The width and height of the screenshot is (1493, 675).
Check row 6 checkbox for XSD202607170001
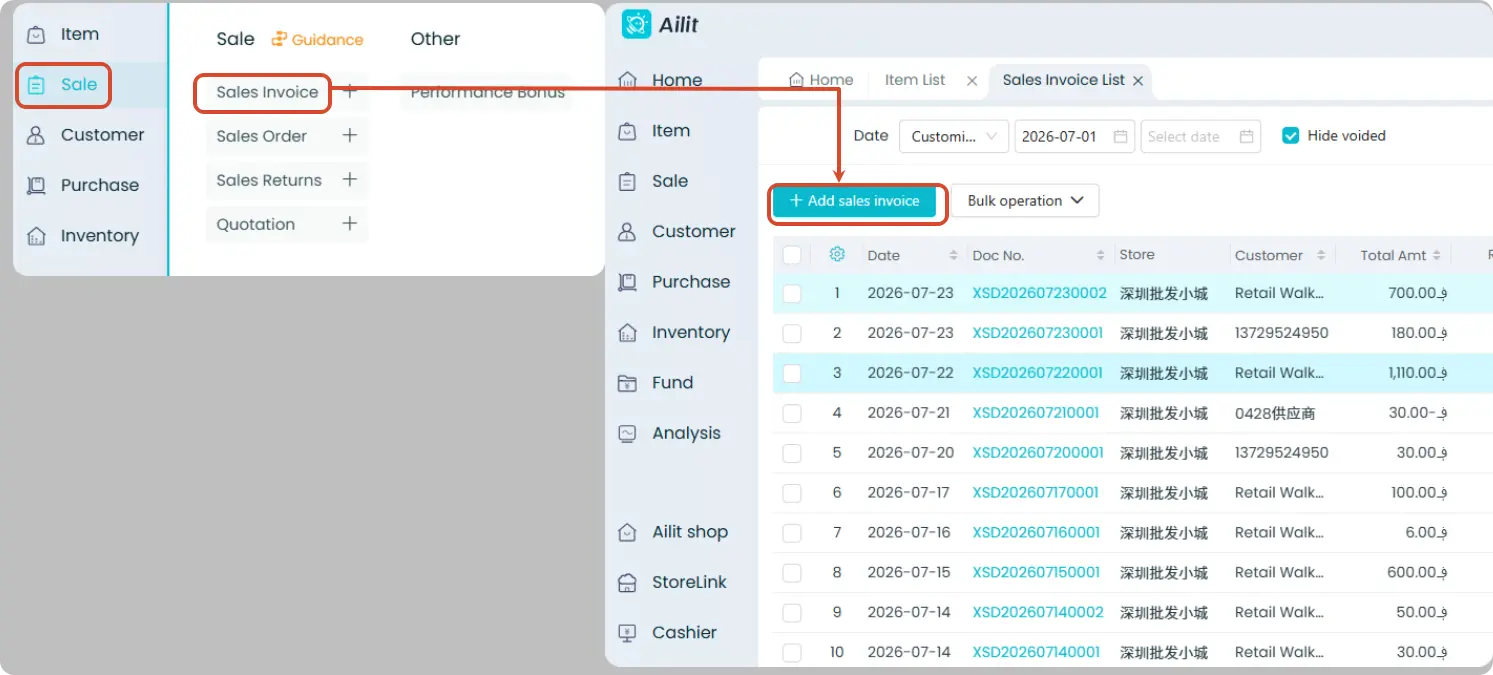tap(792, 493)
